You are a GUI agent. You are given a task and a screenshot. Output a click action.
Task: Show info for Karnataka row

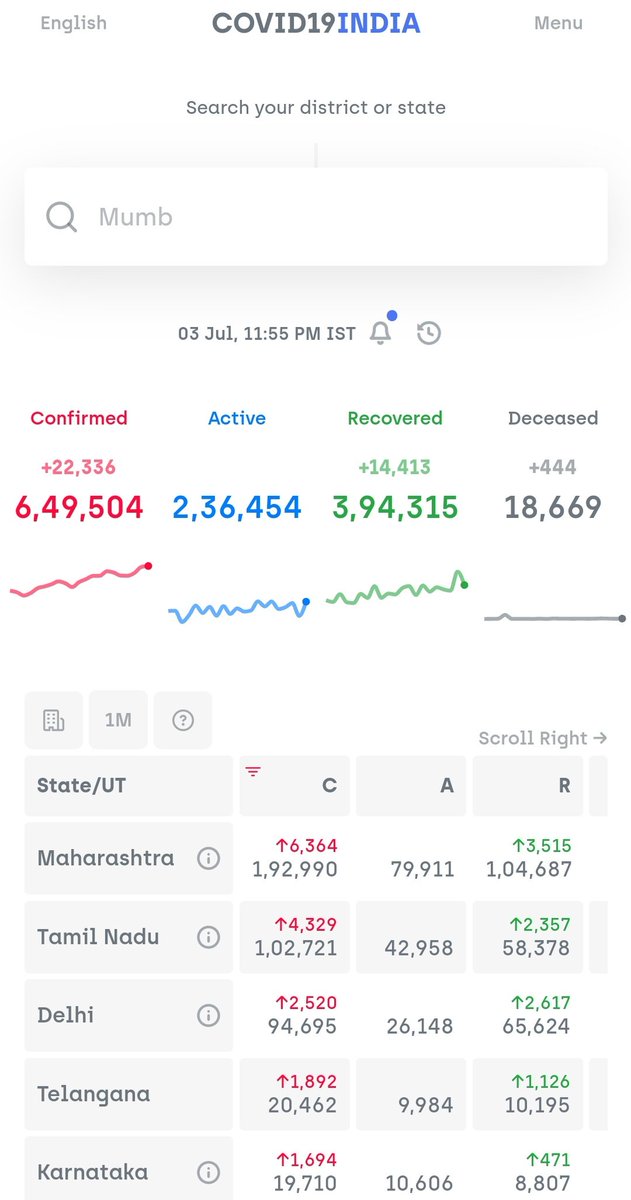pyautogui.click(x=208, y=1172)
